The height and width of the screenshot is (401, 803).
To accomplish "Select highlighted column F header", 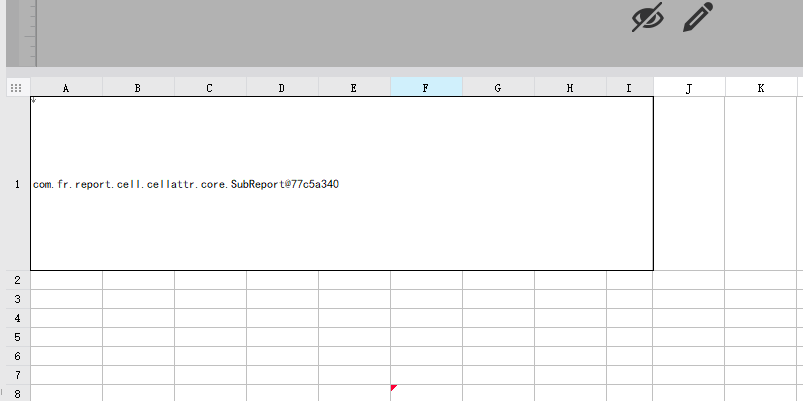I will (426, 88).
